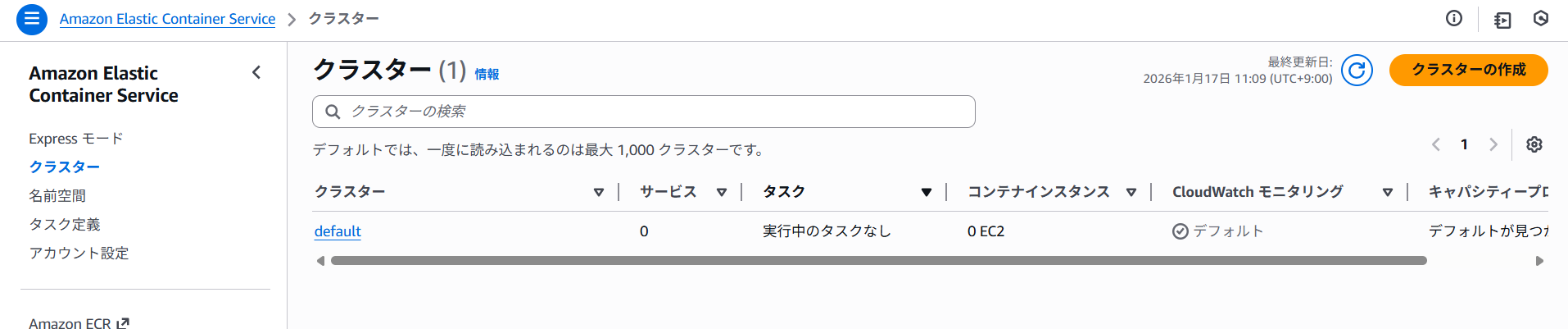Screen dimensions: 1568x329
Task: Go to previous page of clusters
Action: [1436, 144]
